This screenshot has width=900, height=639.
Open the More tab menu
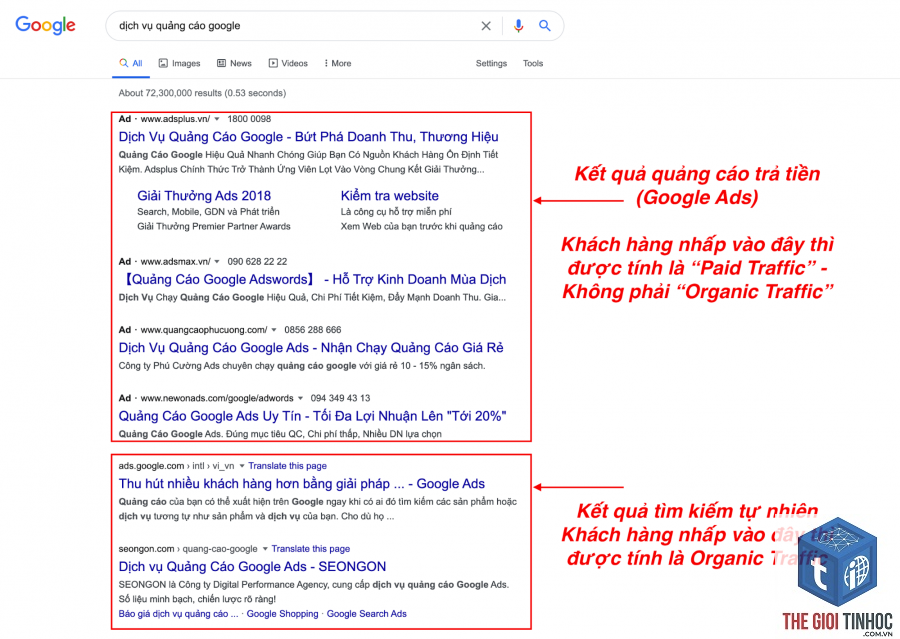338,63
